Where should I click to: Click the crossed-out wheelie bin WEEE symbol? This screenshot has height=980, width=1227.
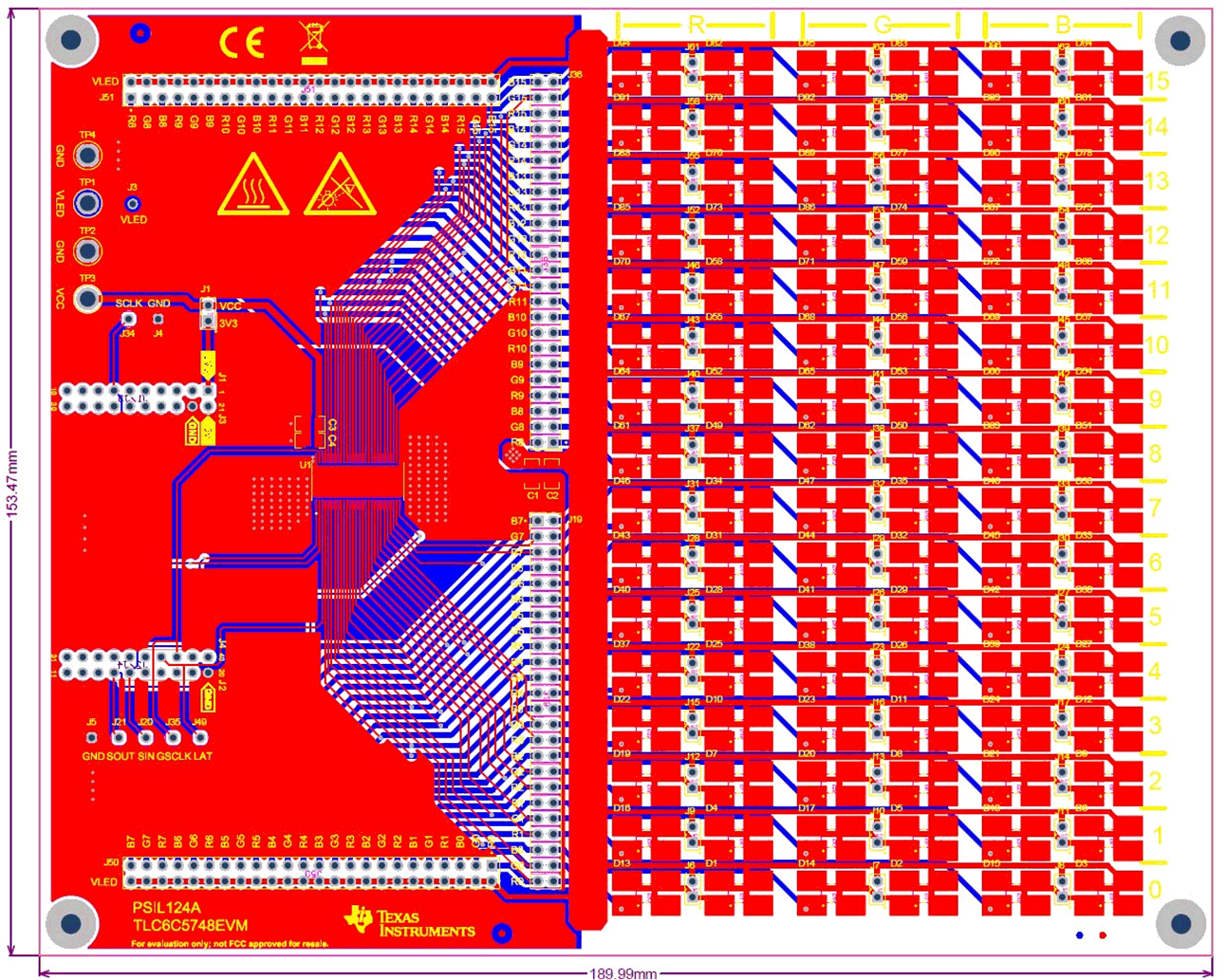(x=314, y=44)
